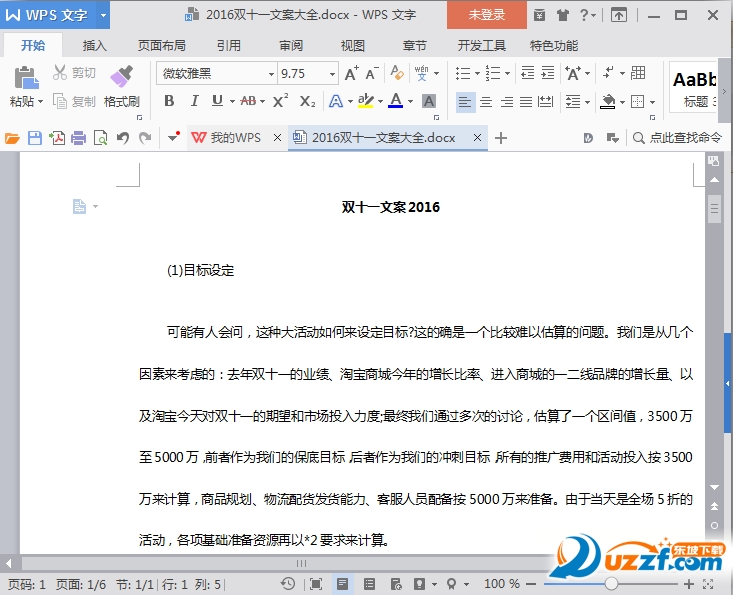This screenshot has width=733, height=595.
Task: Toggle Italic formatting
Action: tap(194, 101)
